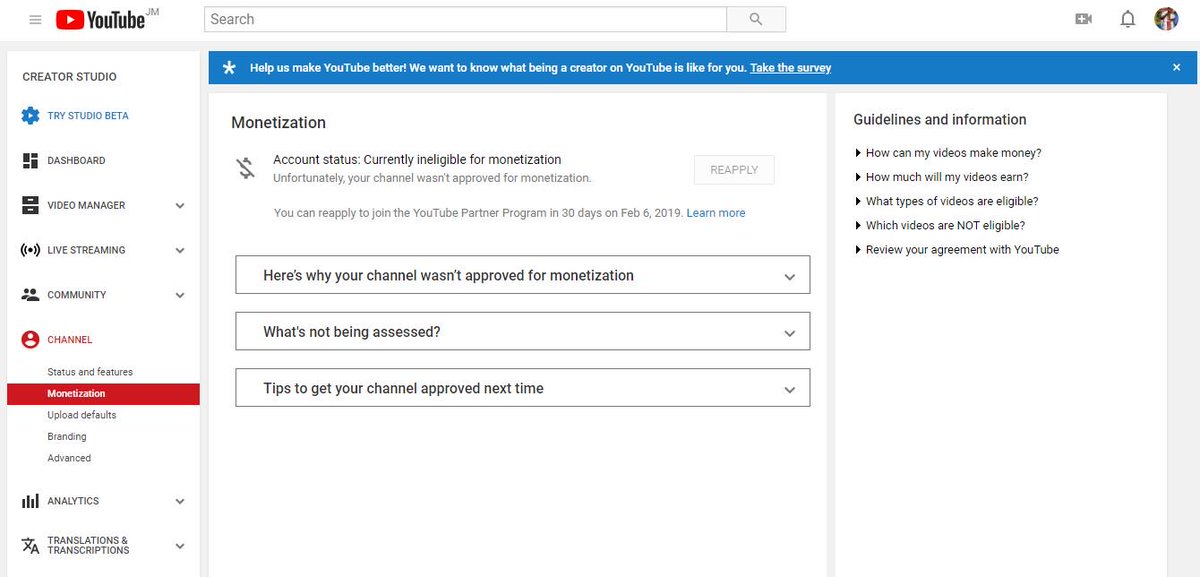This screenshot has height=577, width=1200.
Task: Expand What types of videos are eligible
Action: pyautogui.click(x=946, y=201)
